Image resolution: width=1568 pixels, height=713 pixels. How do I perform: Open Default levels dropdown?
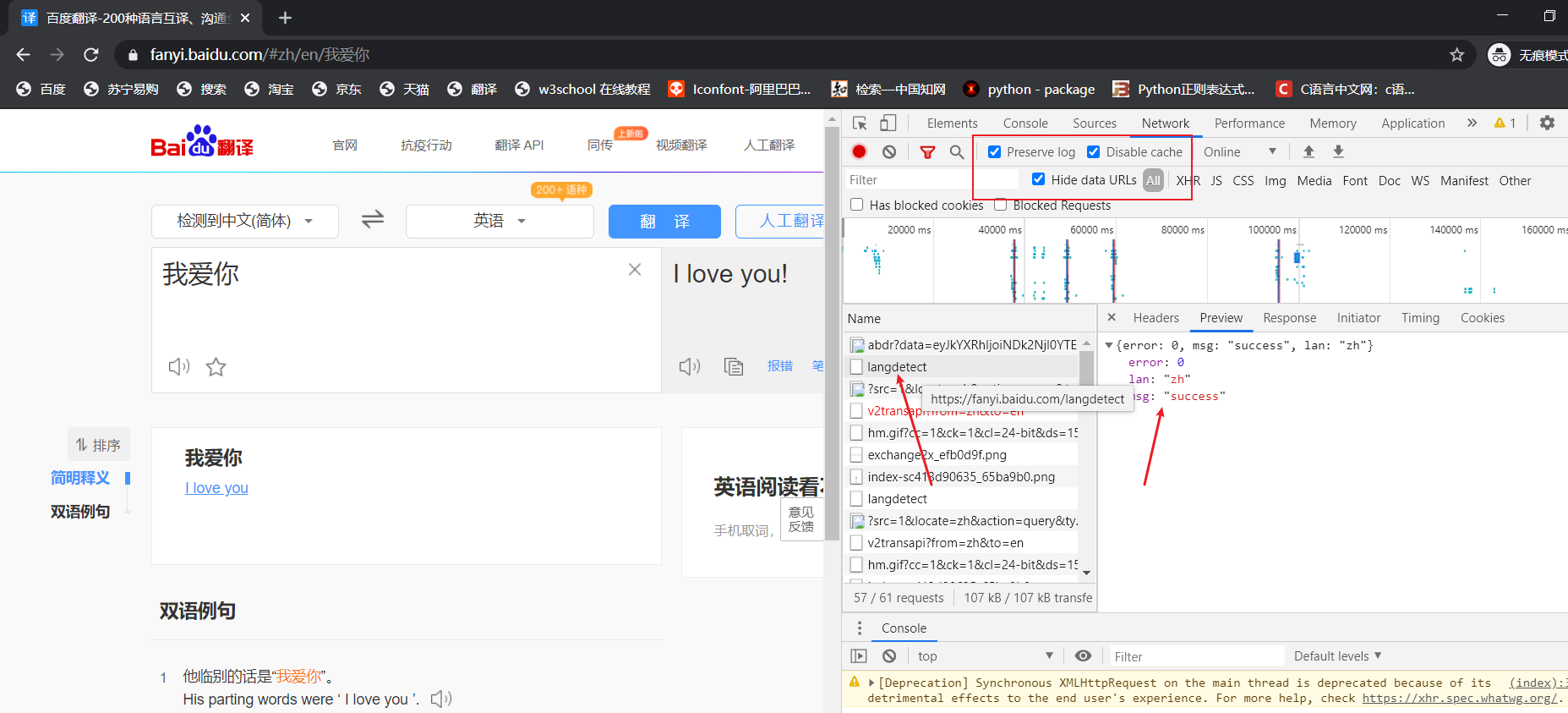click(1338, 656)
